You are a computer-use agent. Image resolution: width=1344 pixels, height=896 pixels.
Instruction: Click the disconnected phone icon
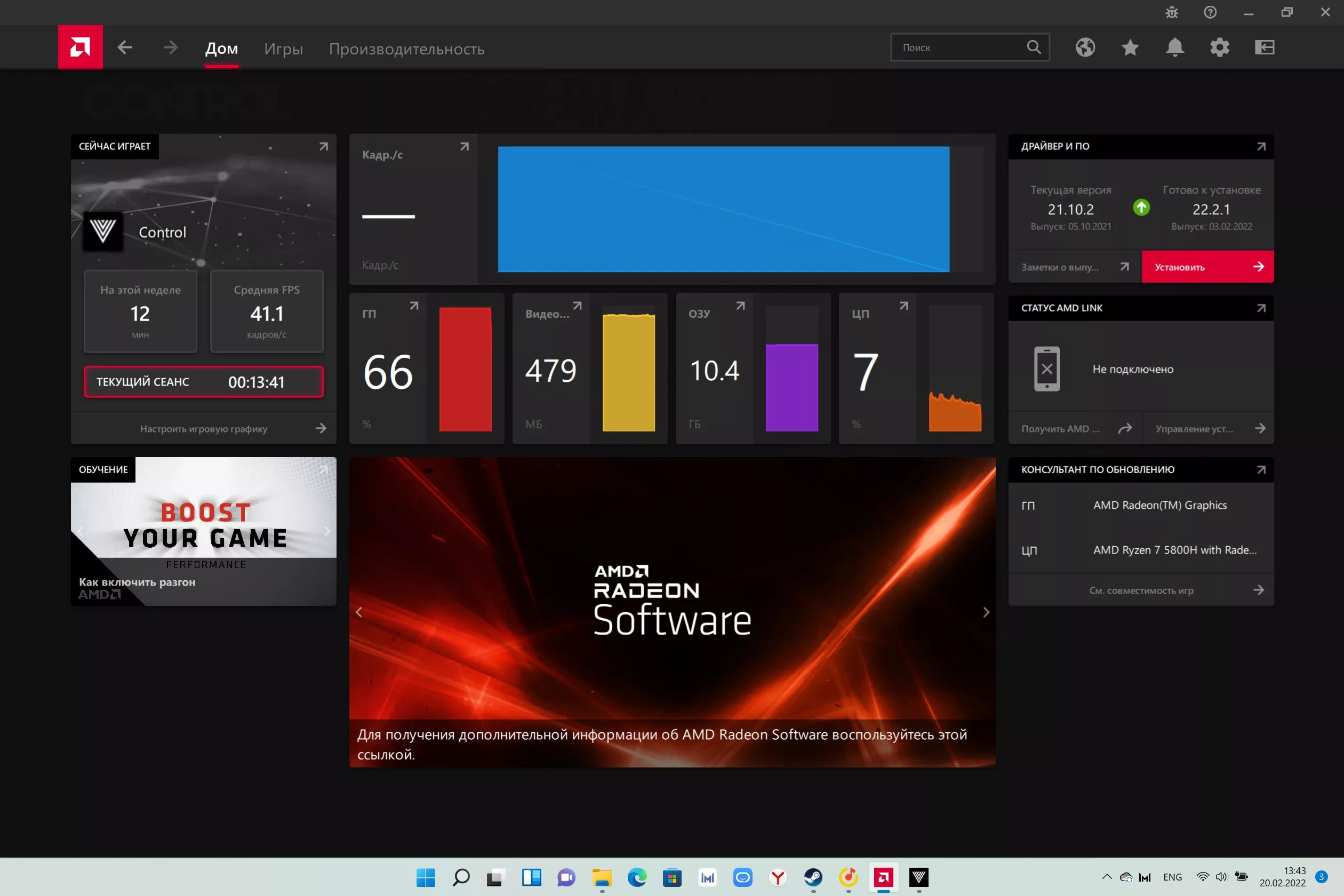1047,369
